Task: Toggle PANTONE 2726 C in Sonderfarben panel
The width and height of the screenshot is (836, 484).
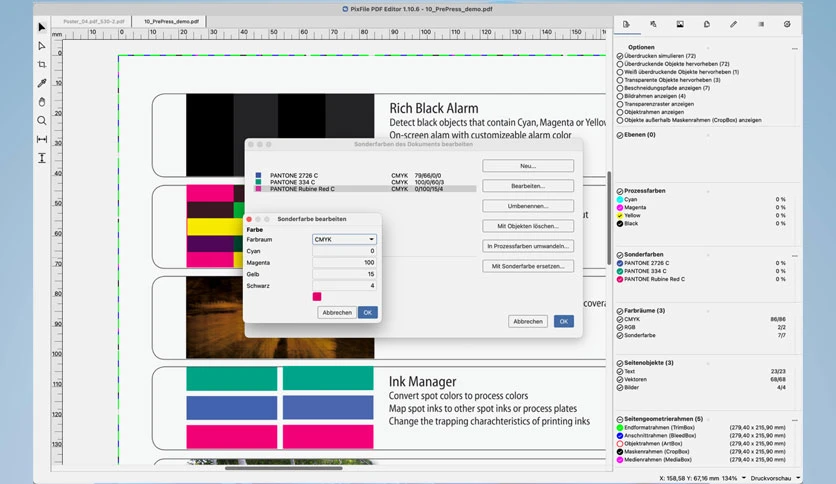Action: pos(620,263)
